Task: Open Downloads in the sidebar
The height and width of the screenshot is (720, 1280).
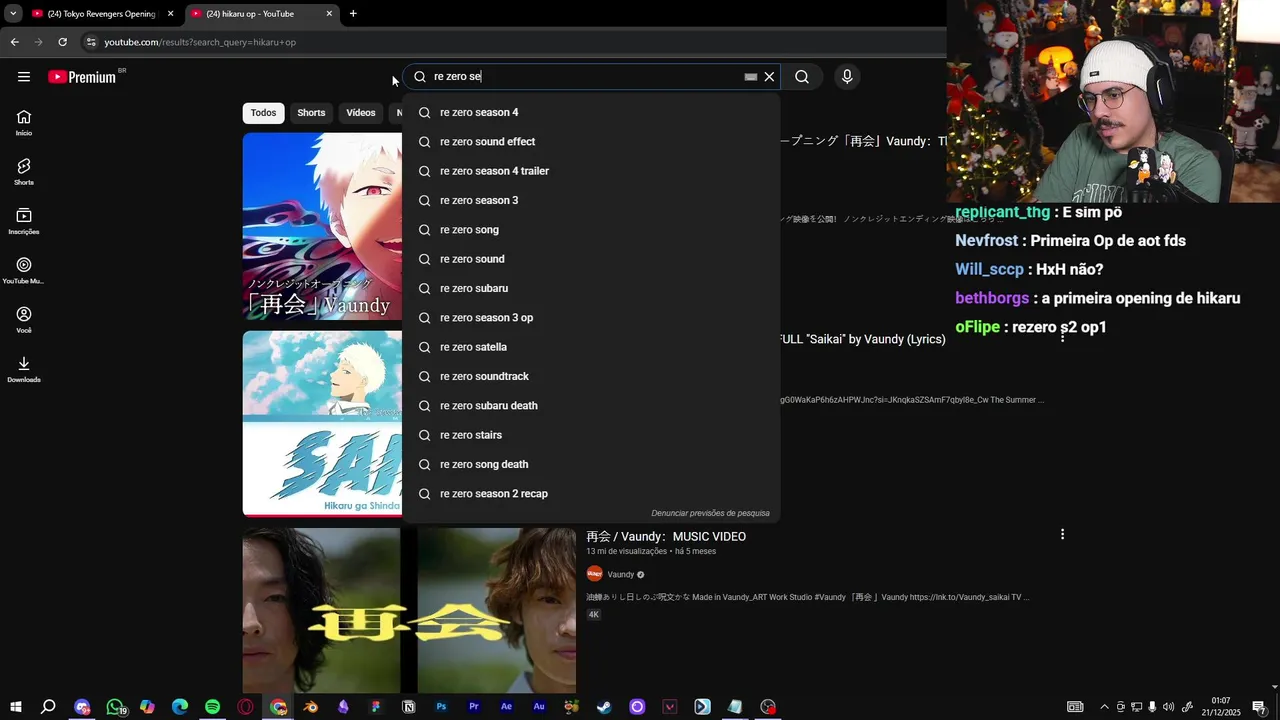Action: click(x=24, y=369)
